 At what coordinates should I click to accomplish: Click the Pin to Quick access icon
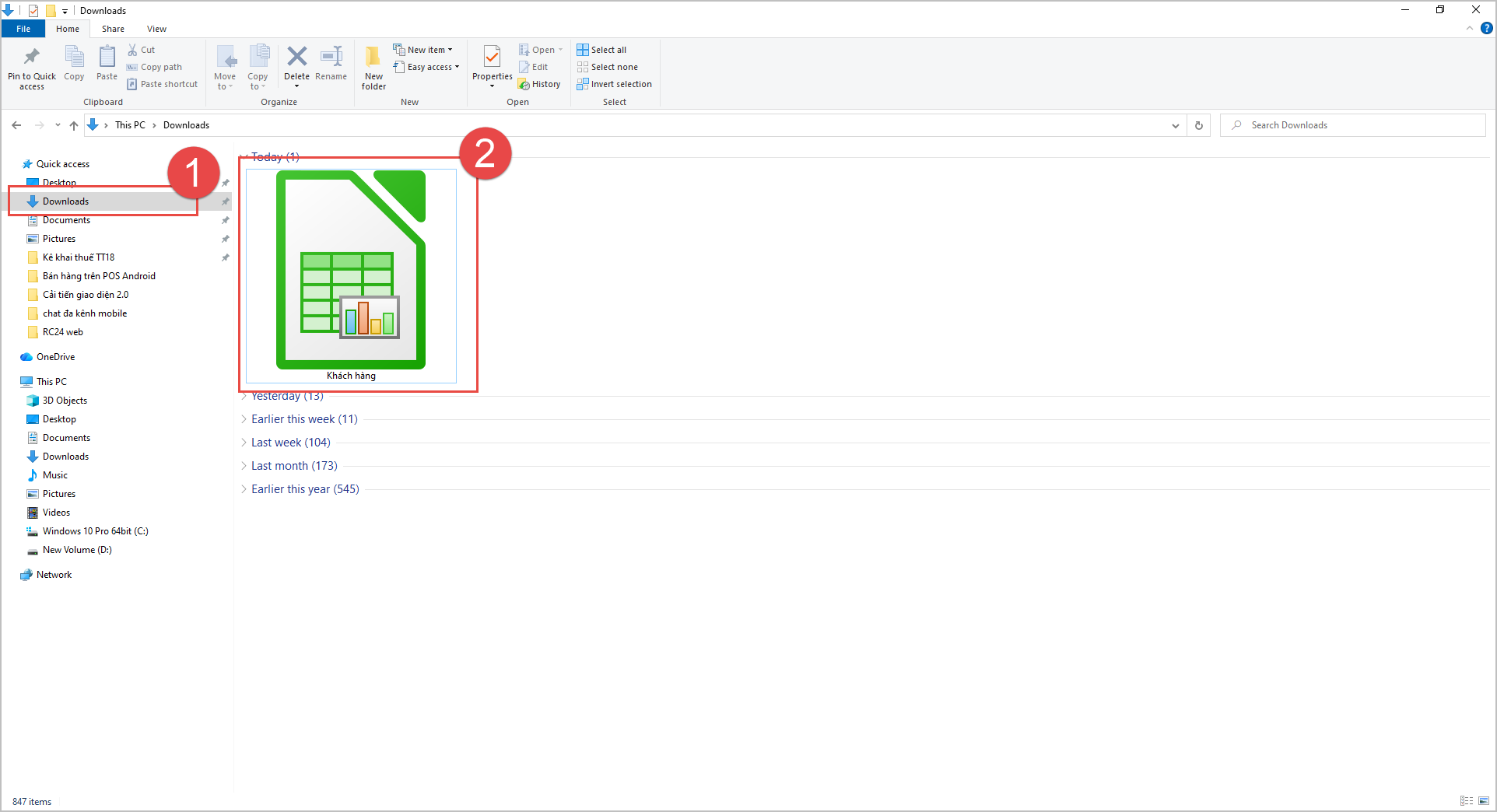32,57
